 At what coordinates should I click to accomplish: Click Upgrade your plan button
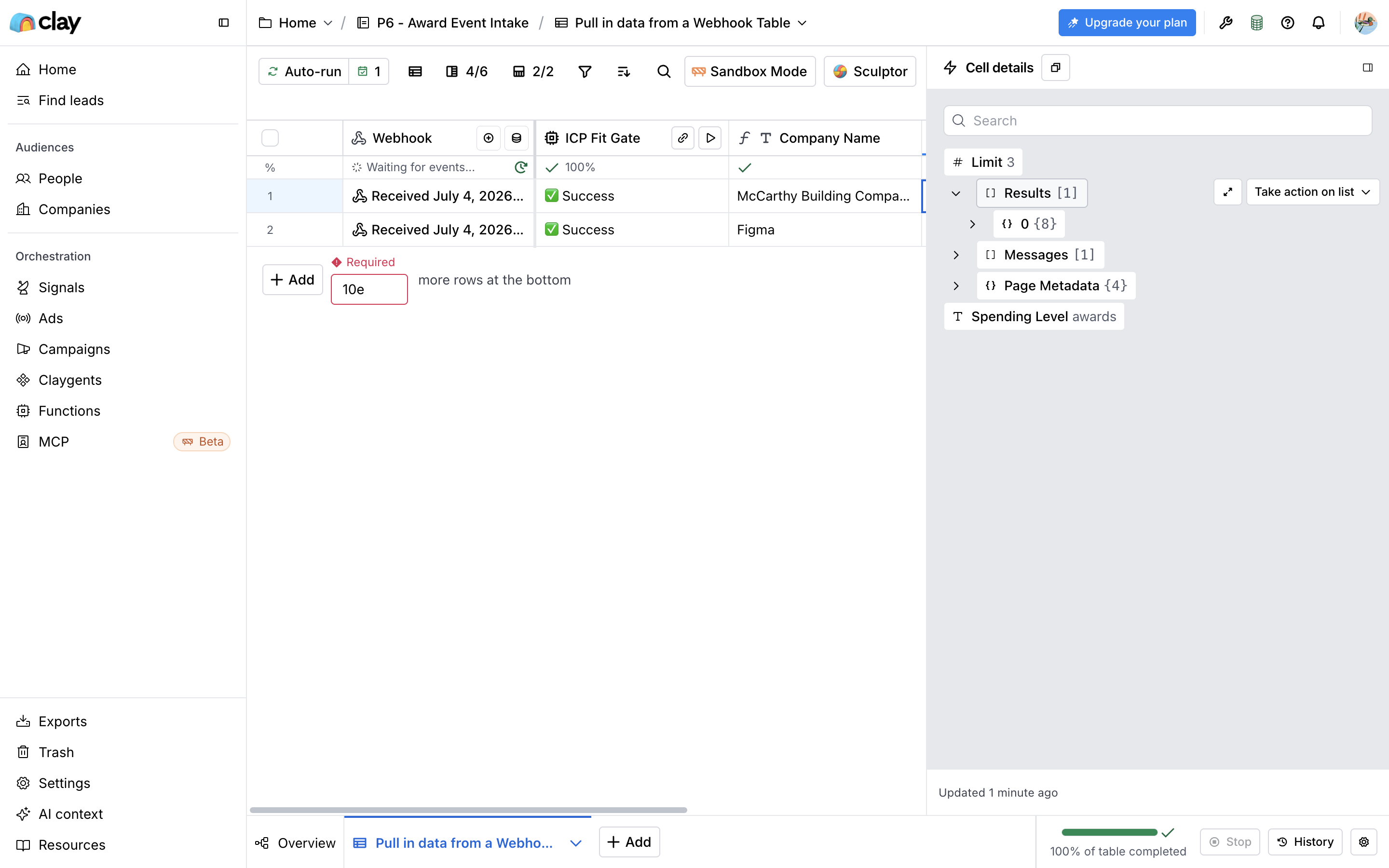click(1127, 22)
